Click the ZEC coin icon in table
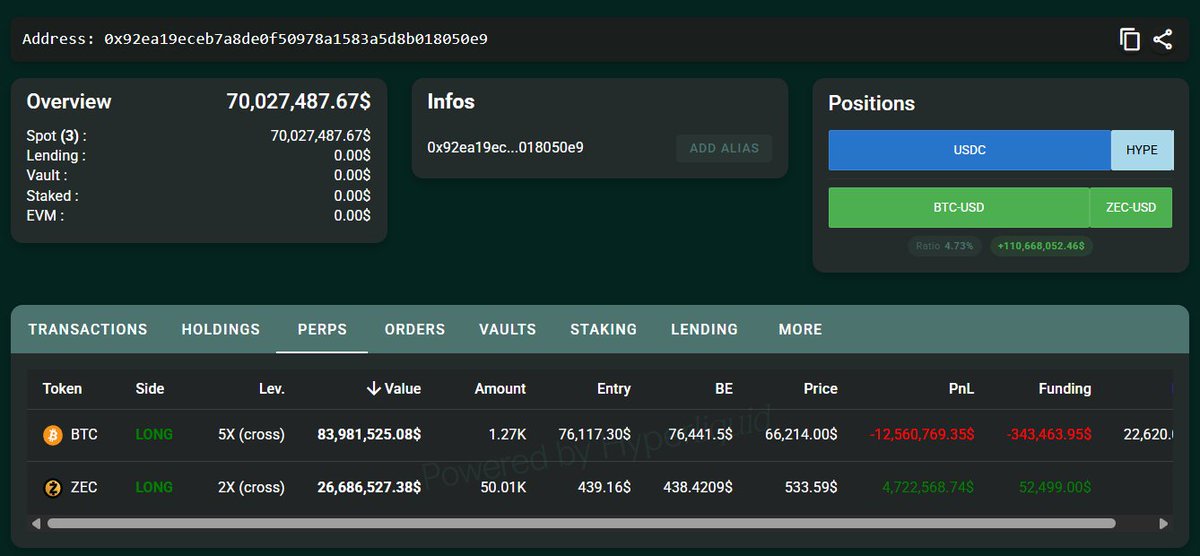Screen dimensions: 1200x556 (x=52, y=488)
